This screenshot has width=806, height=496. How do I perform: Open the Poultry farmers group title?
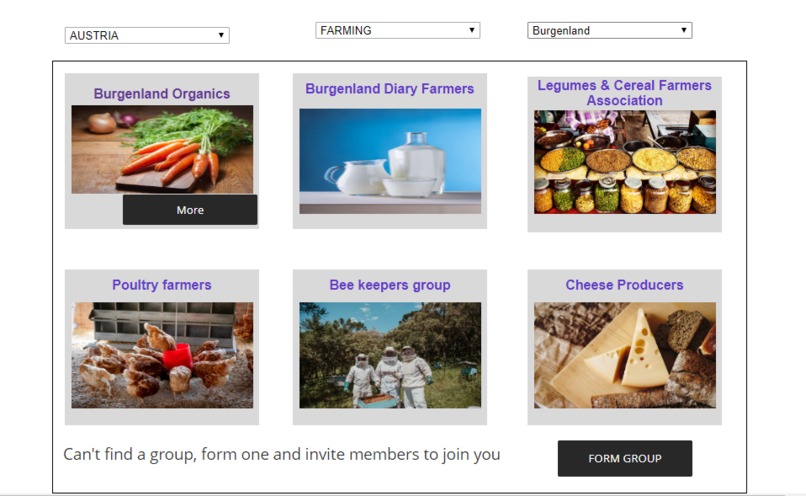click(x=161, y=285)
